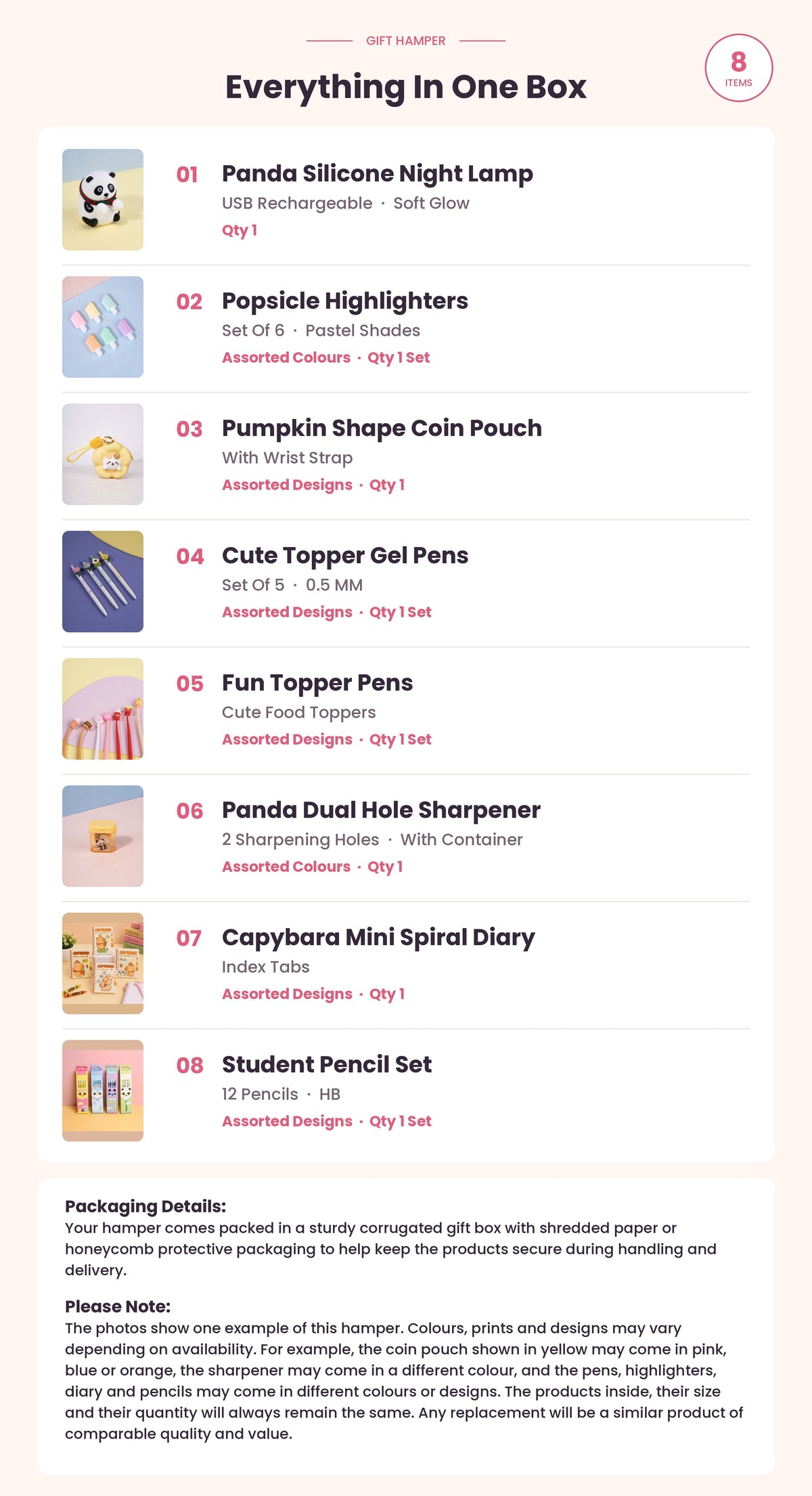812x1496 pixels.
Task: Click the Please Note heading
Action: (x=118, y=1306)
